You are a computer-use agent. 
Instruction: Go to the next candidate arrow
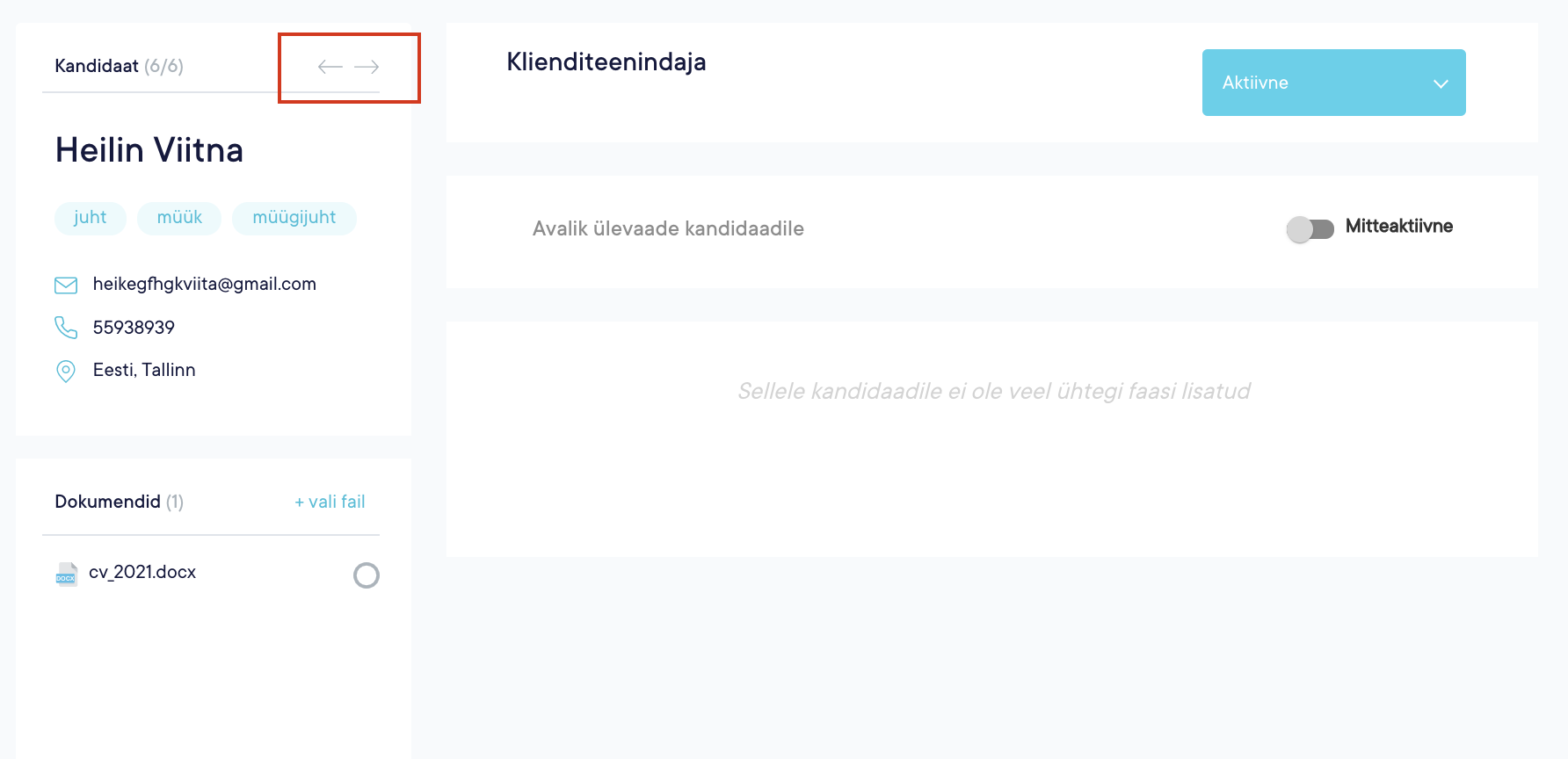367,67
